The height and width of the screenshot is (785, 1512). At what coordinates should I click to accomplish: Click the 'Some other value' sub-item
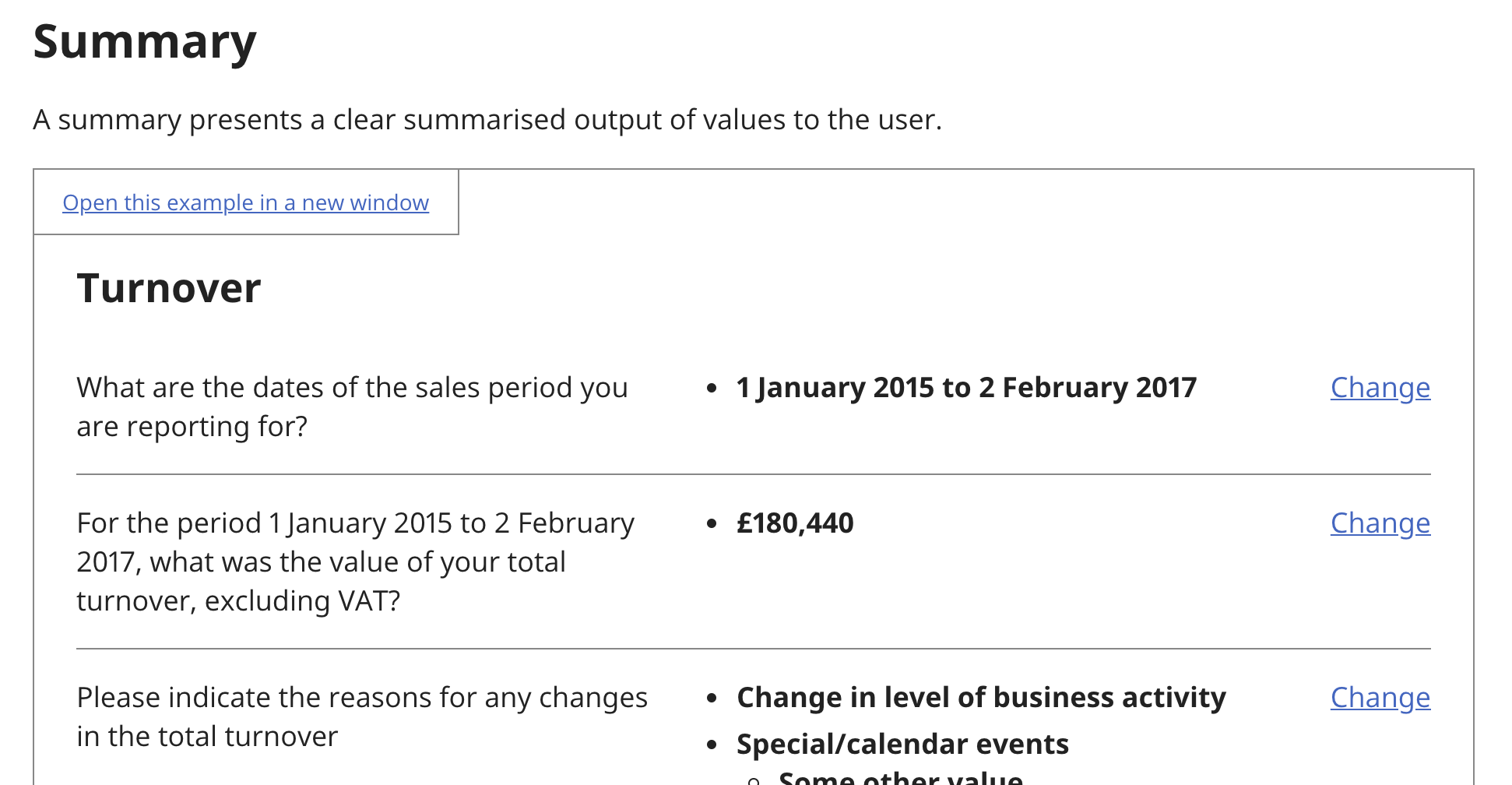(x=900, y=777)
